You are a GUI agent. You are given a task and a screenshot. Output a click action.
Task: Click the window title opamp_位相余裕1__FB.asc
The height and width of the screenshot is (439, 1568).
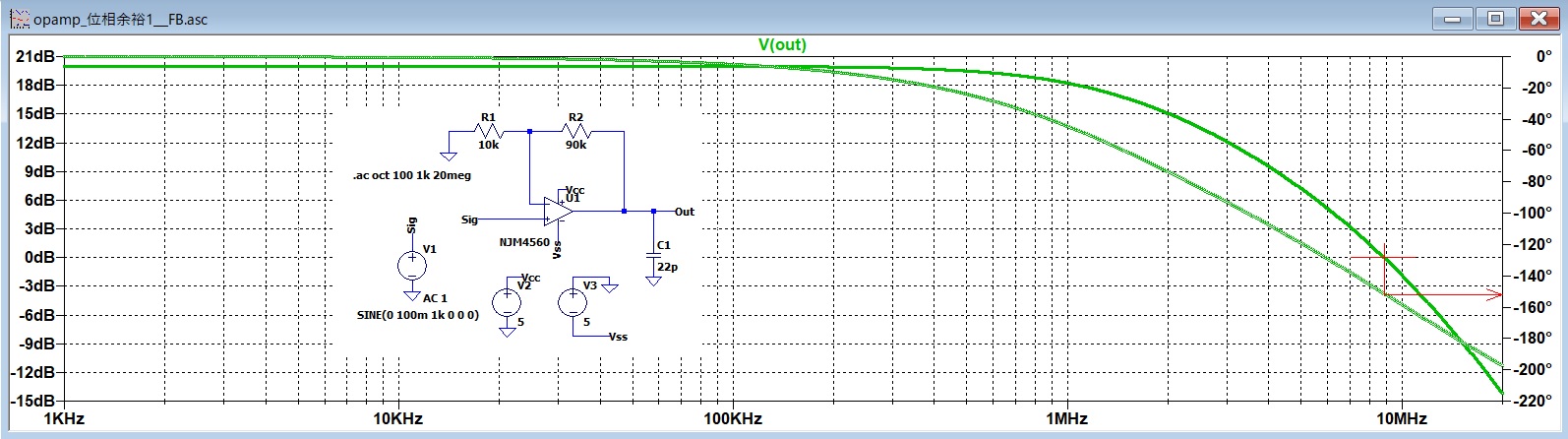tap(120, 19)
